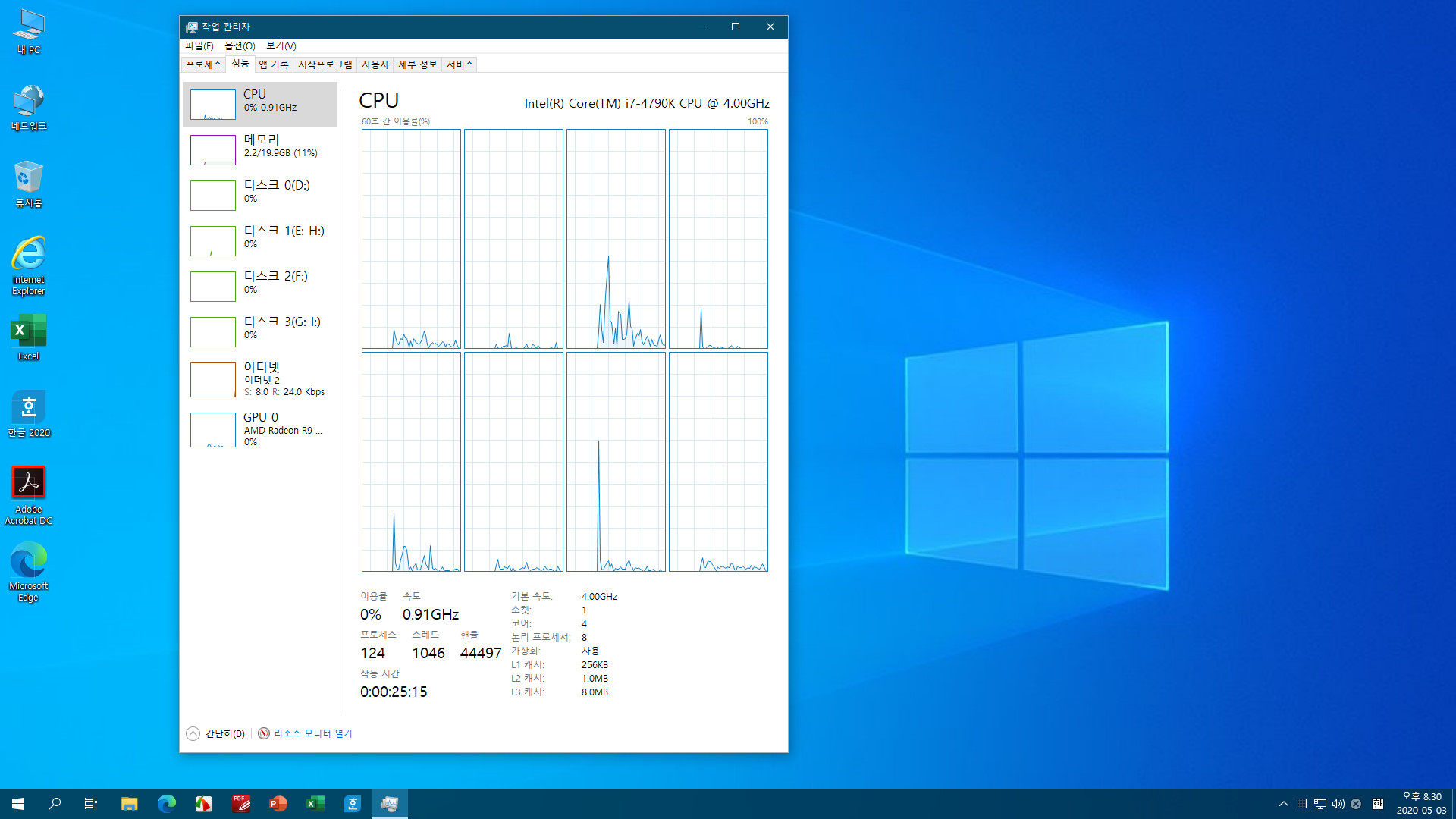This screenshot has height=819, width=1456.
Task: Open the 옵션(O) menu
Action: [x=240, y=45]
